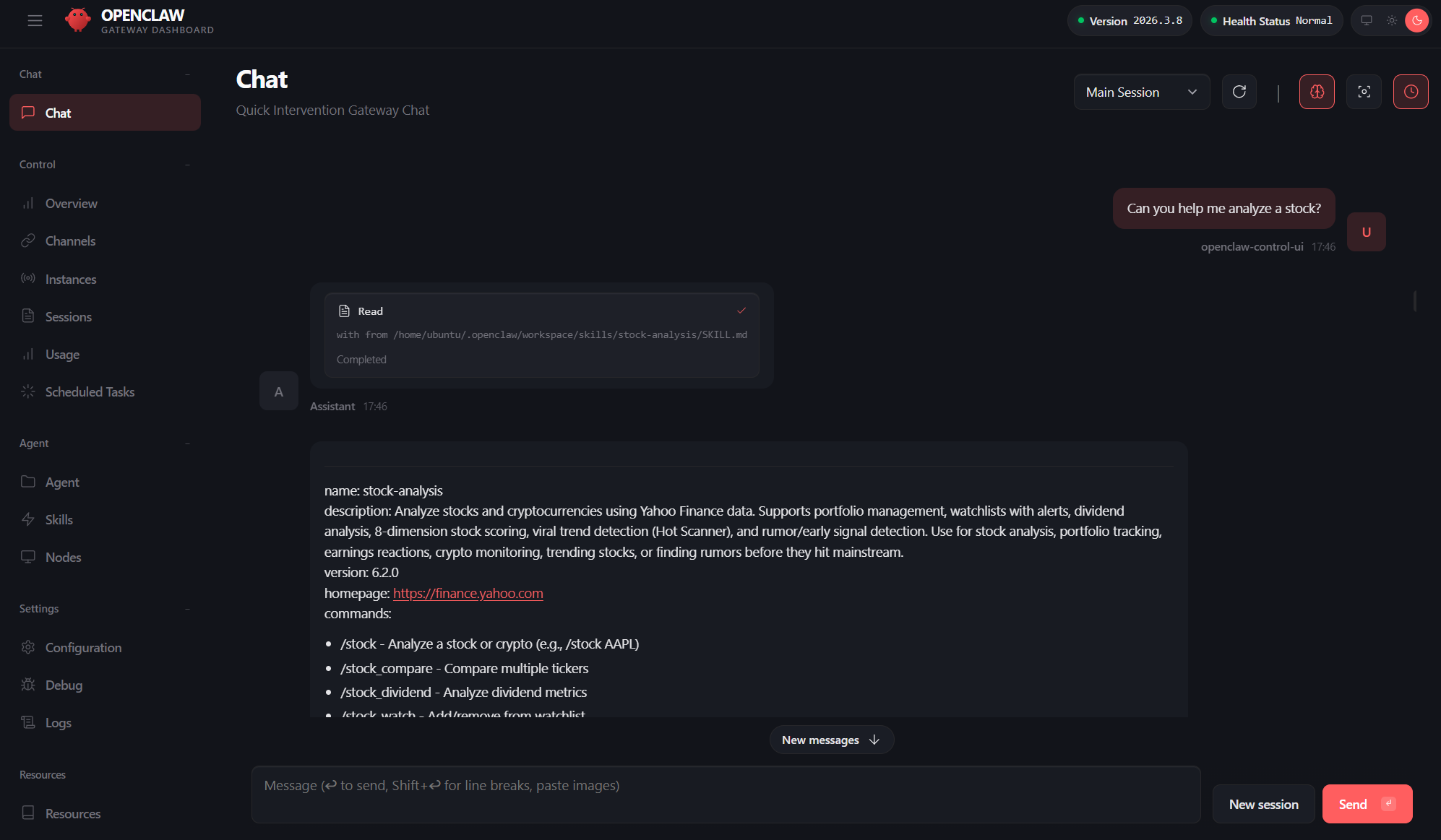
Task: Select the brain reasoning toggle icon
Action: coord(1317,92)
